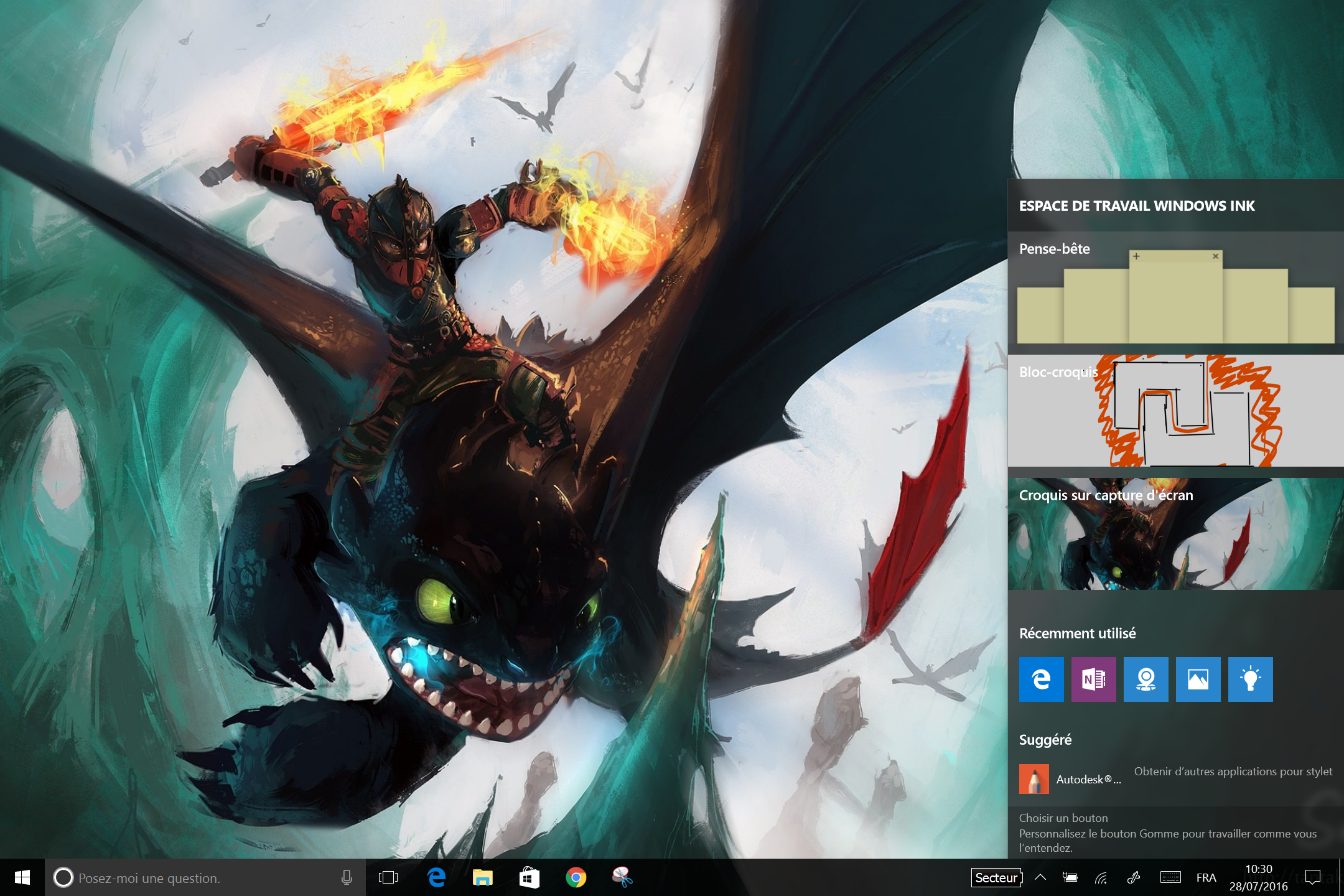Viewport: 1344px width, 896px height.
Task: Open the Maps app tile in recently used
Action: [1146, 679]
